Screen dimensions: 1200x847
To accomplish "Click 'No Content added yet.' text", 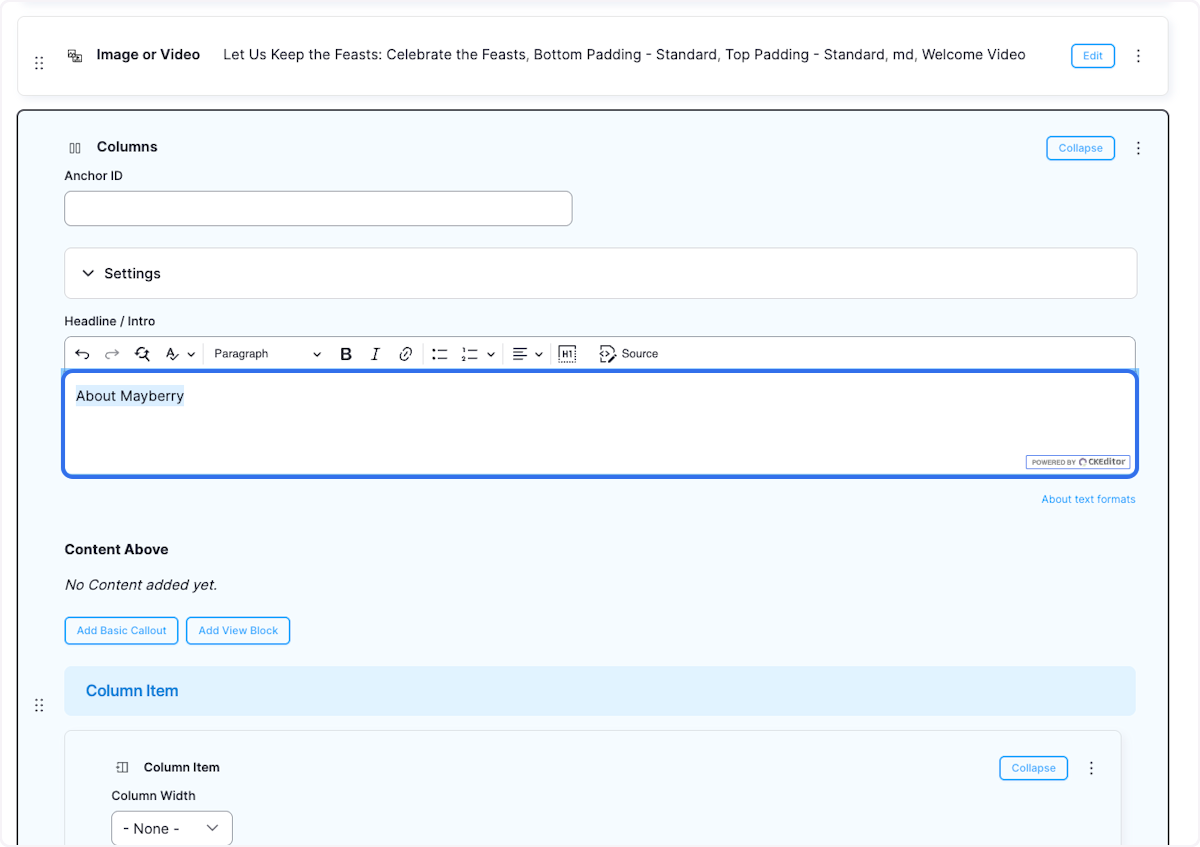I will pyautogui.click(x=141, y=585).
